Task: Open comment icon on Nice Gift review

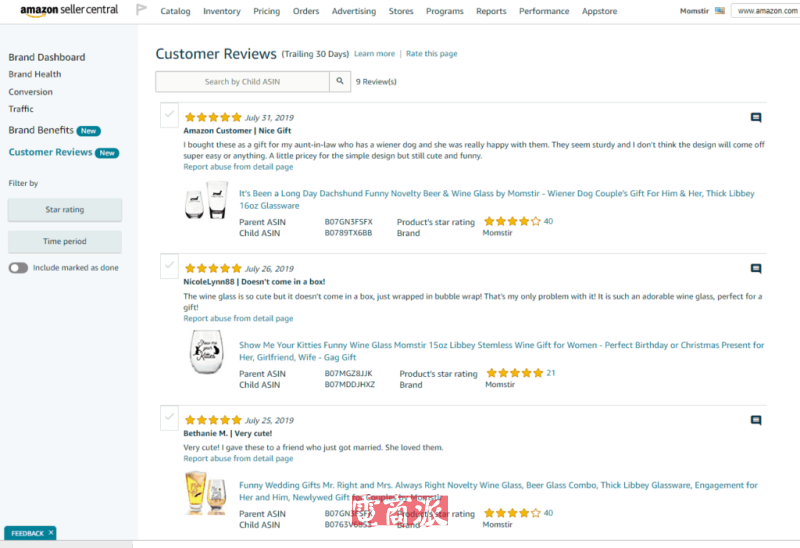Action: click(x=756, y=117)
